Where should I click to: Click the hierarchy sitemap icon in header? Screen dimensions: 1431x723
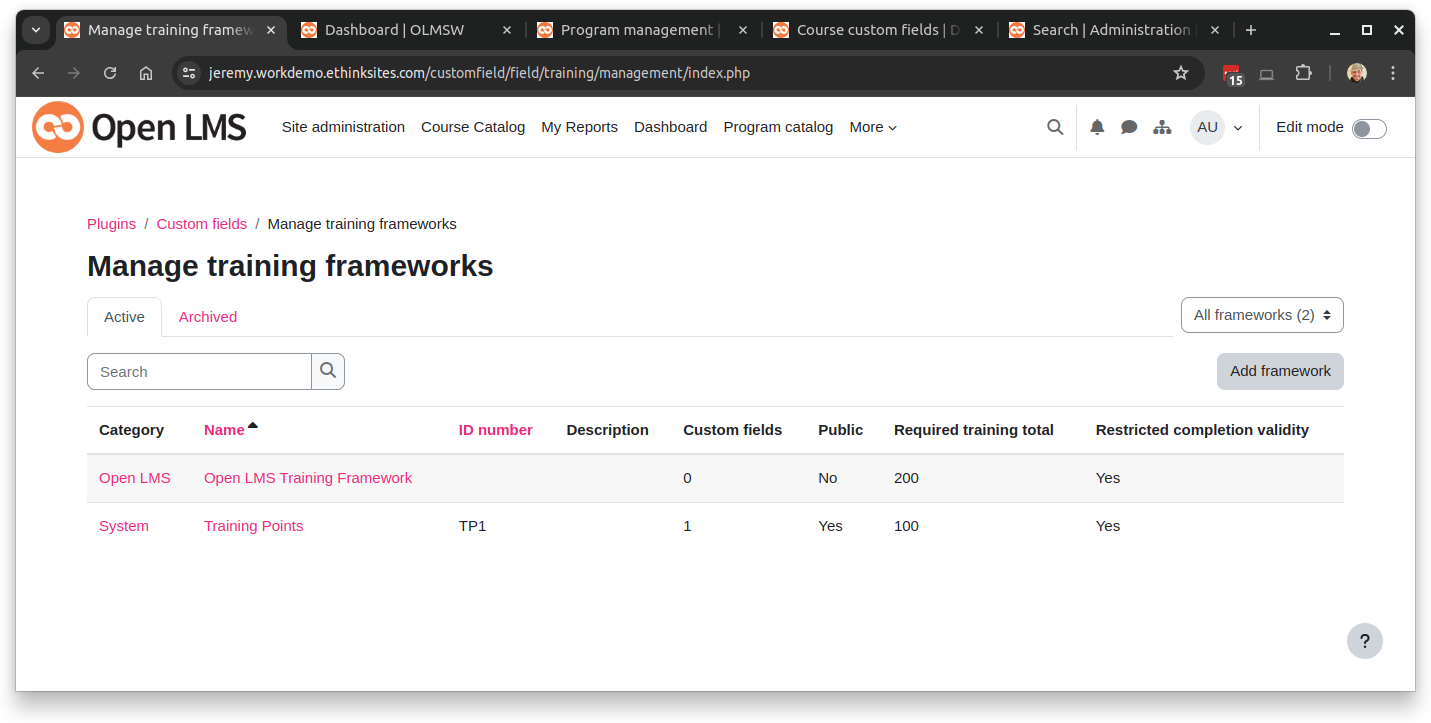coord(1162,127)
